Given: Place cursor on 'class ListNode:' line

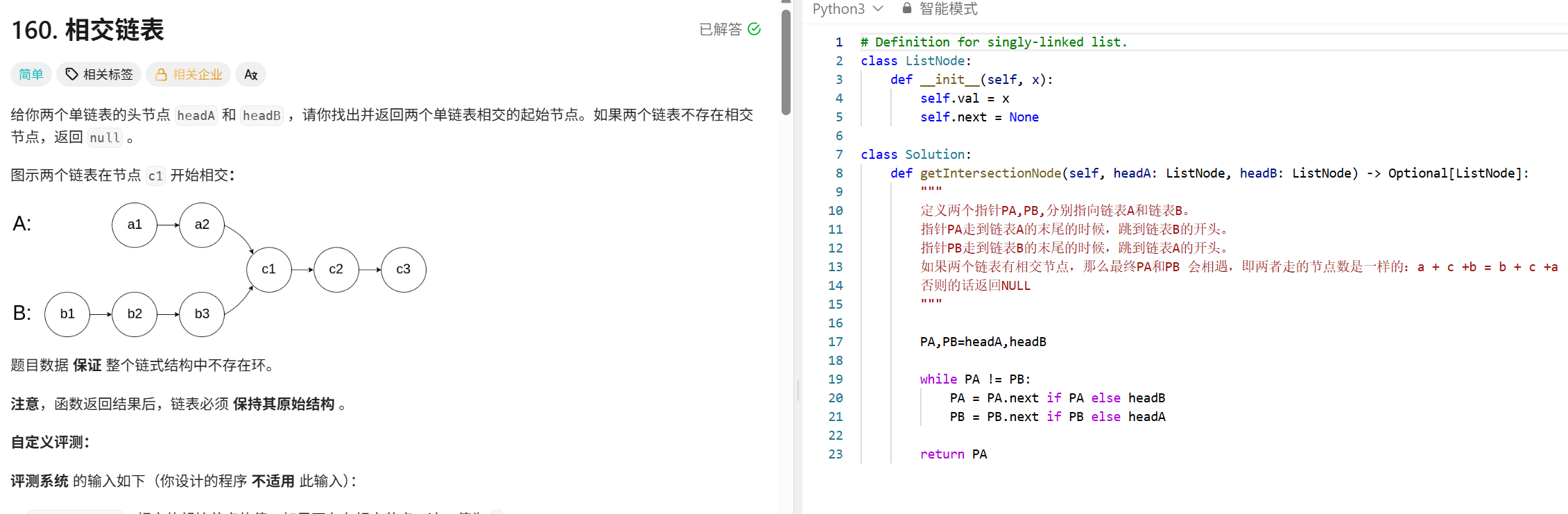Looking at the screenshot, I should (x=916, y=61).
